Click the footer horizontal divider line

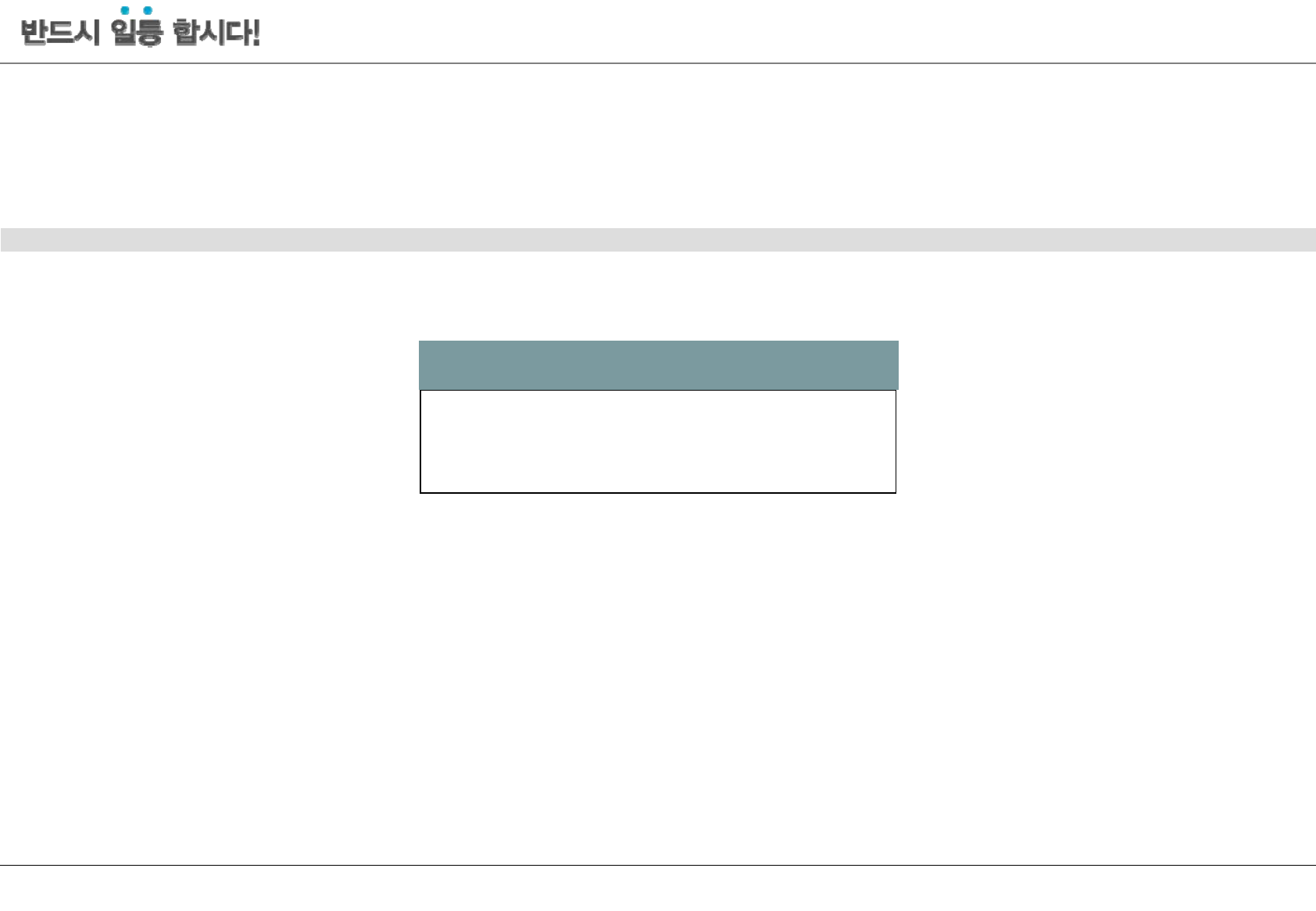tap(658, 865)
